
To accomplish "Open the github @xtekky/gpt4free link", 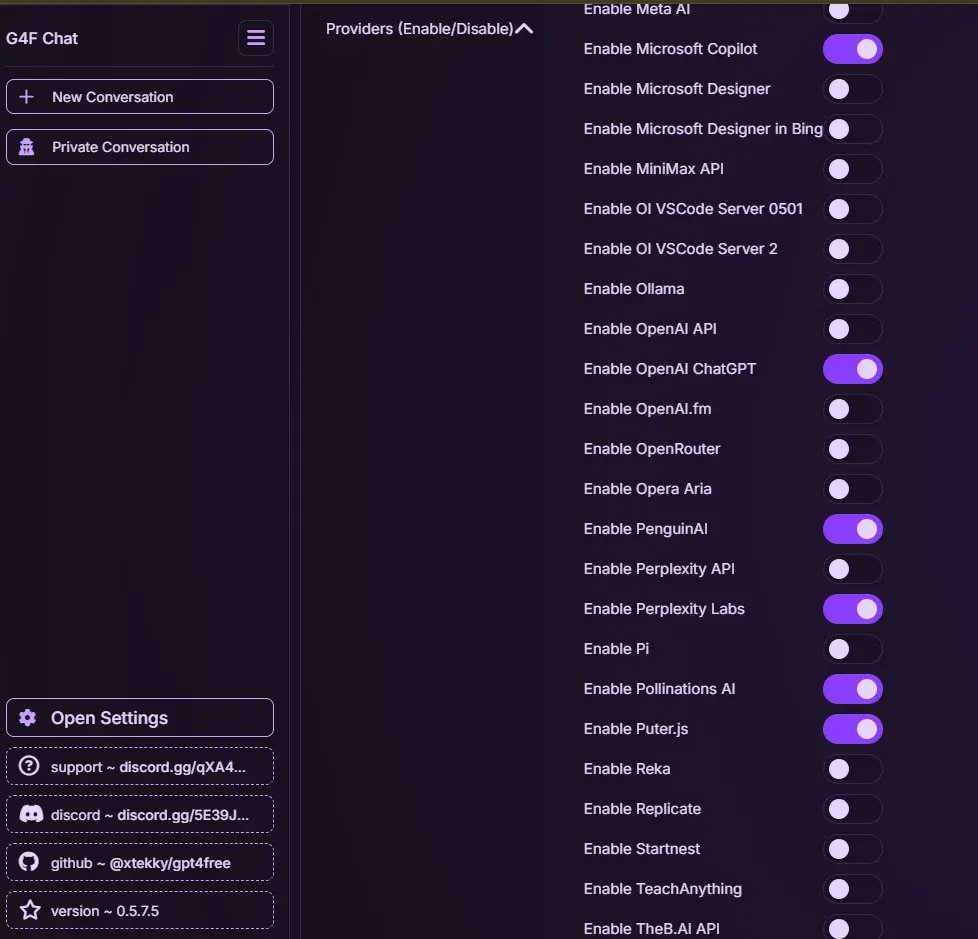I will point(140,862).
